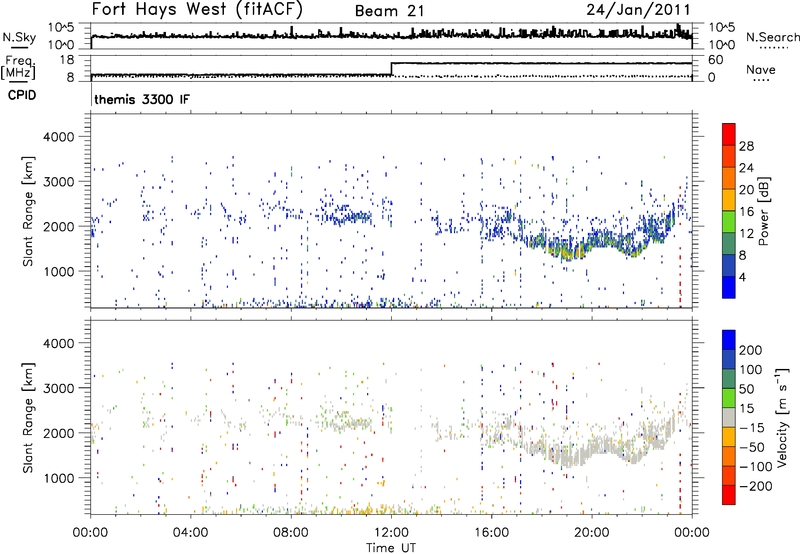800x554 pixels.
Task: Click the date "24/Jan/2011"
Action: tap(638, 9)
